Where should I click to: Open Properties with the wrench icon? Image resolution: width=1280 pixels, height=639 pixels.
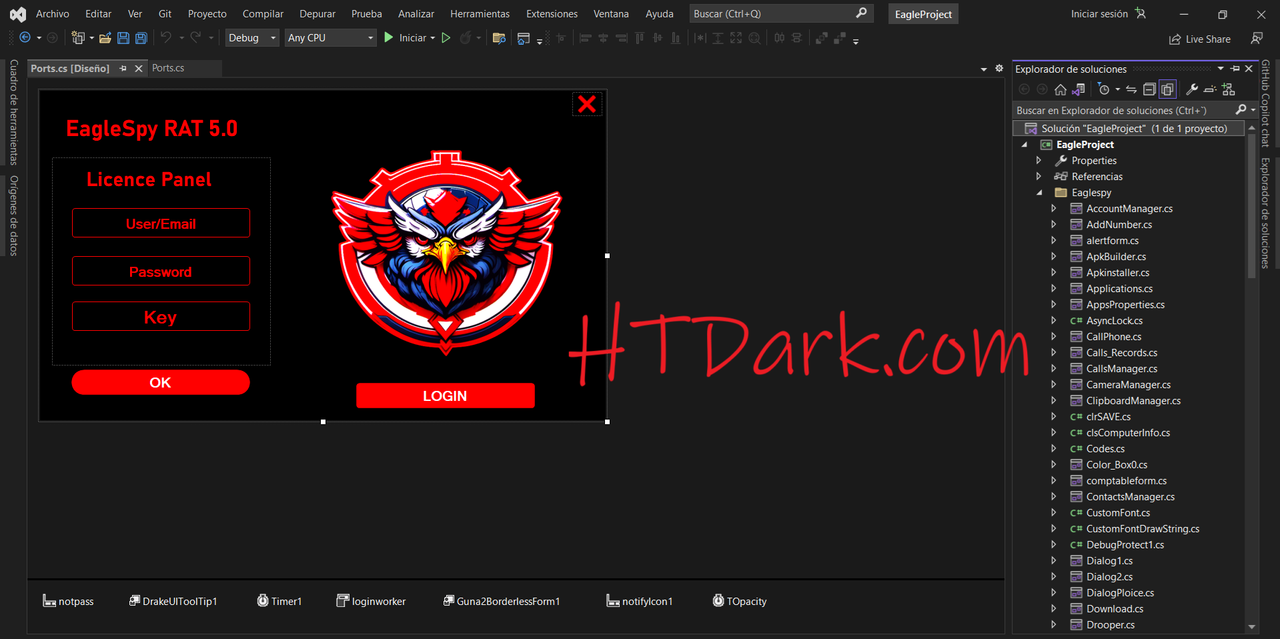tap(1192, 89)
